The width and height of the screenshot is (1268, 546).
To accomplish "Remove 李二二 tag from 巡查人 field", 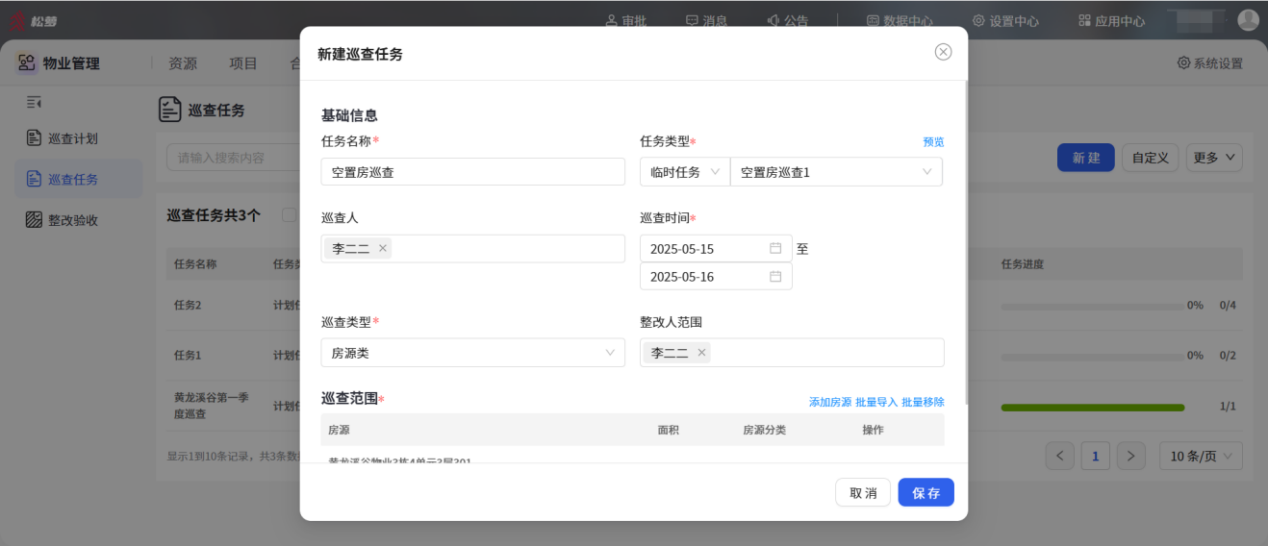I will point(383,249).
